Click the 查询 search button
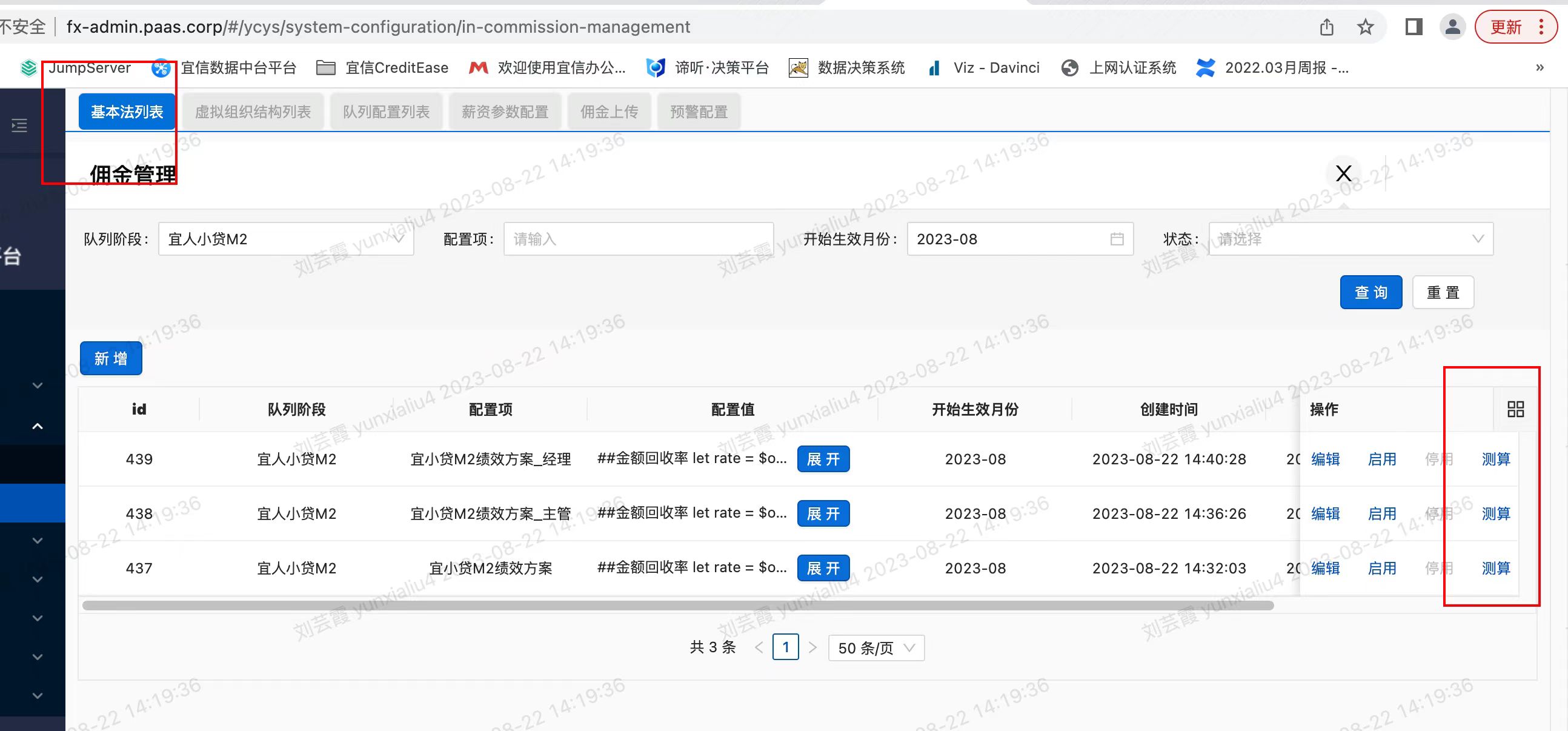Screen dimensions: 1568x731 tap(1370, 292)
